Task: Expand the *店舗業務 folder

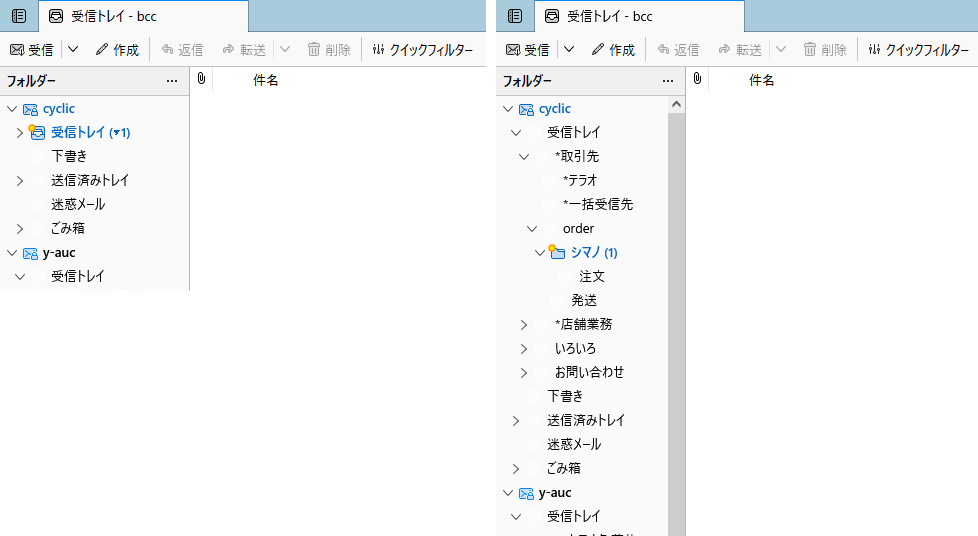Action: (x=523, y=324)
